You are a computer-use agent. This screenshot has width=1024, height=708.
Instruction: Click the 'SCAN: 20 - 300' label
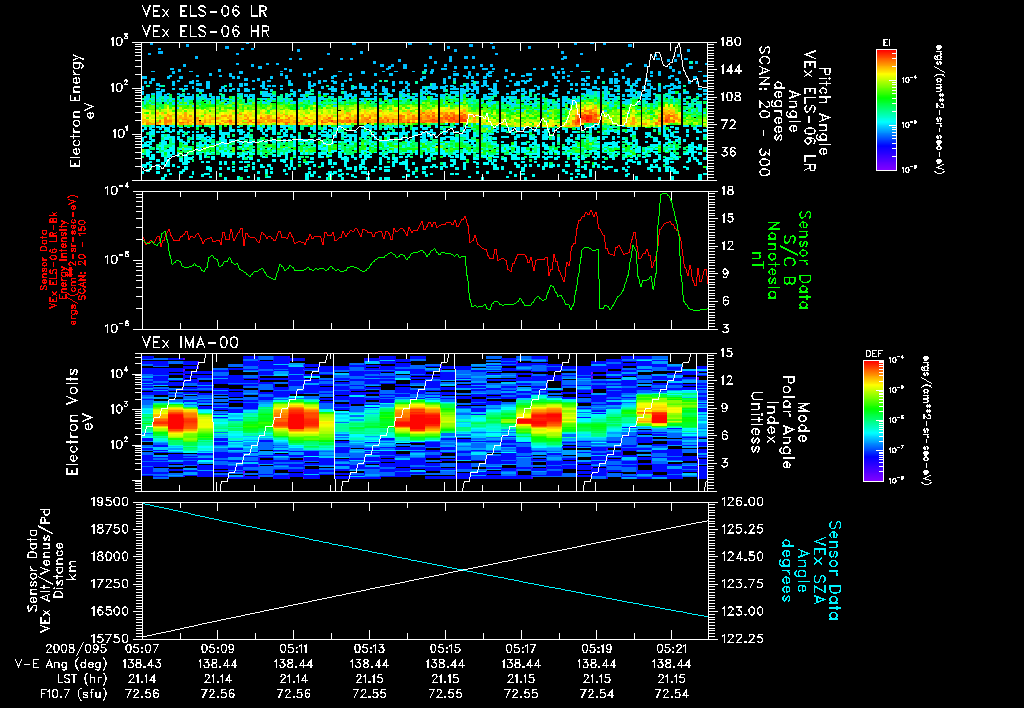tap(764, 111)
